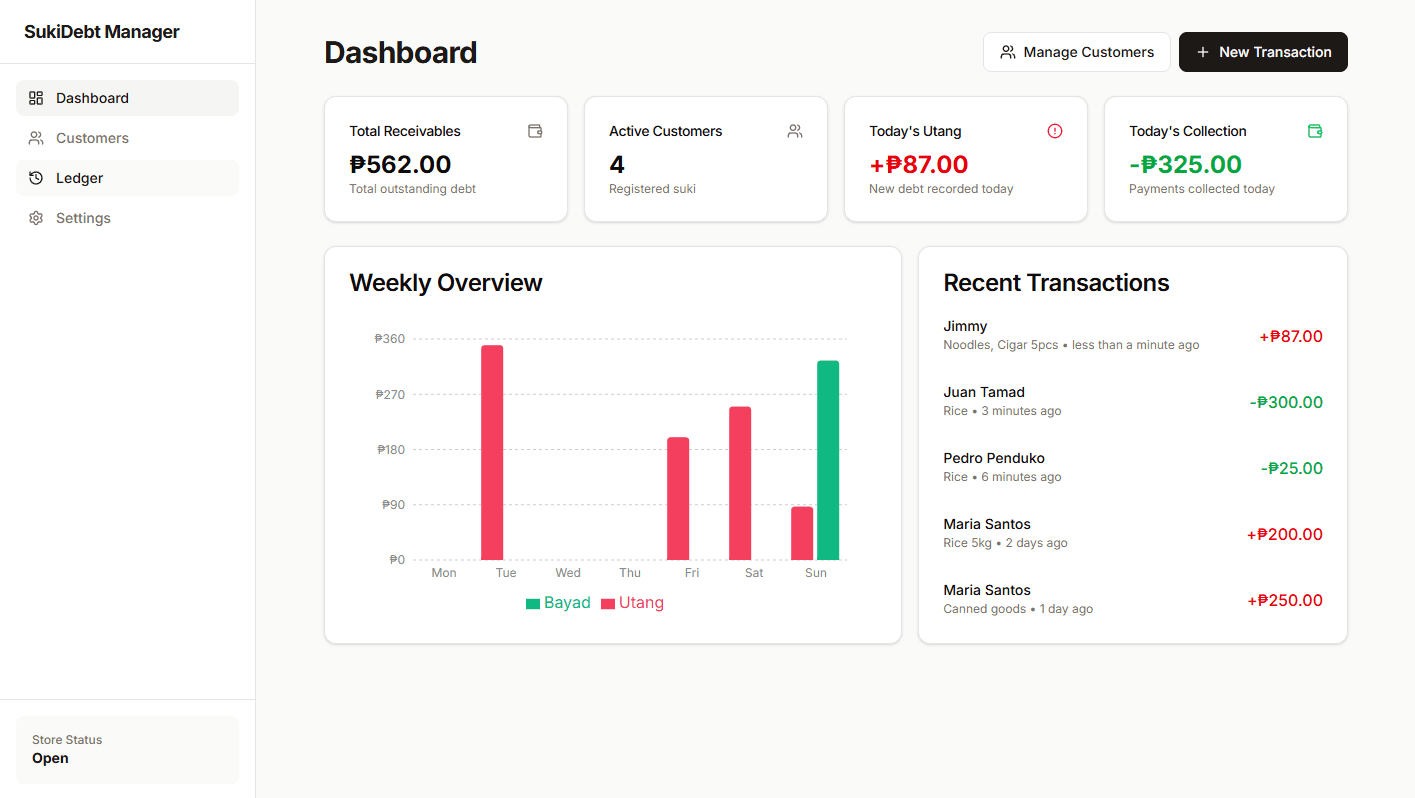Click the people icon inside Manage Customers button

tap(1007, 52)
